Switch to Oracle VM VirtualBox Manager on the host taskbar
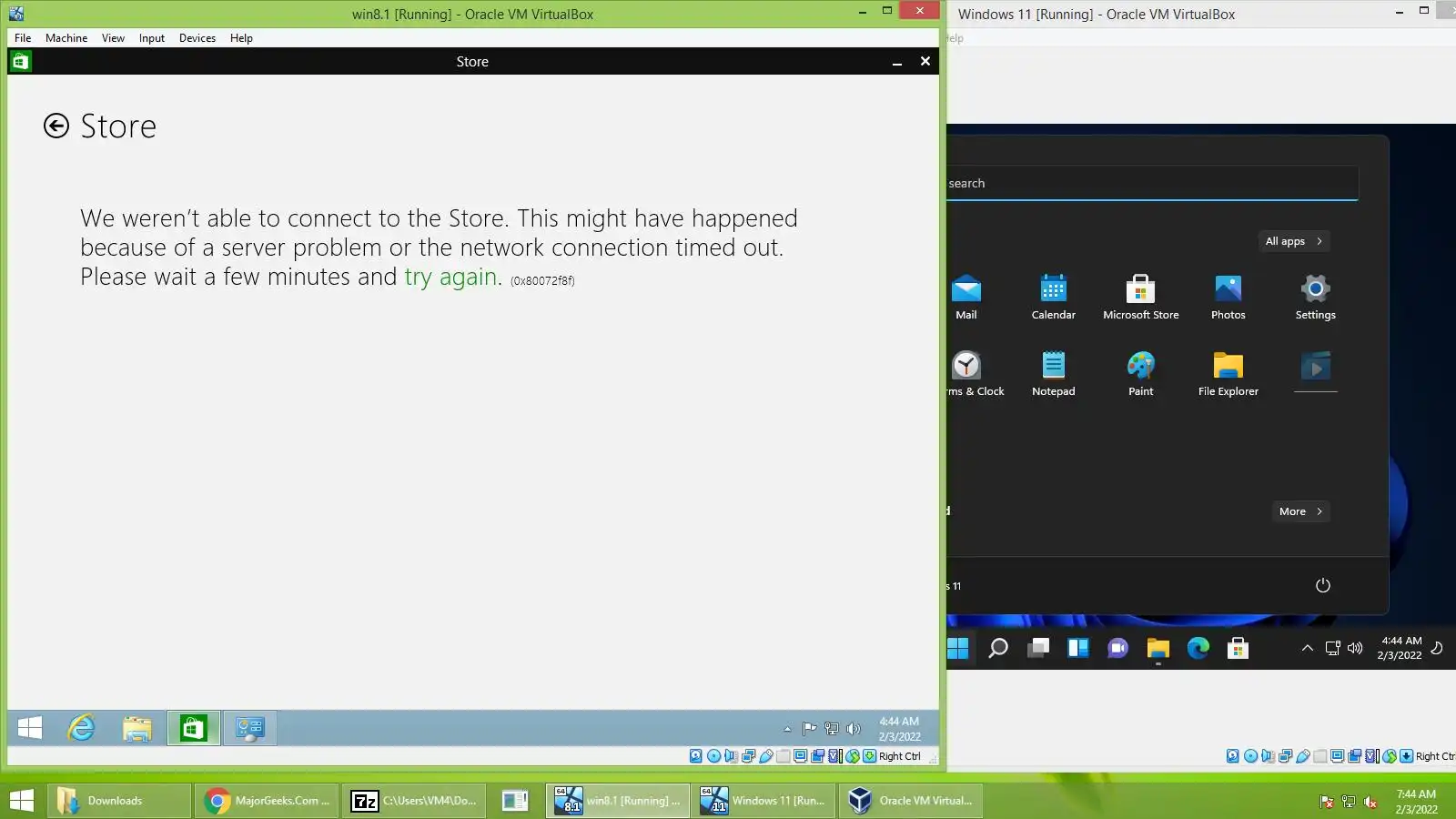1456x819 pixels. click(912, 801)
